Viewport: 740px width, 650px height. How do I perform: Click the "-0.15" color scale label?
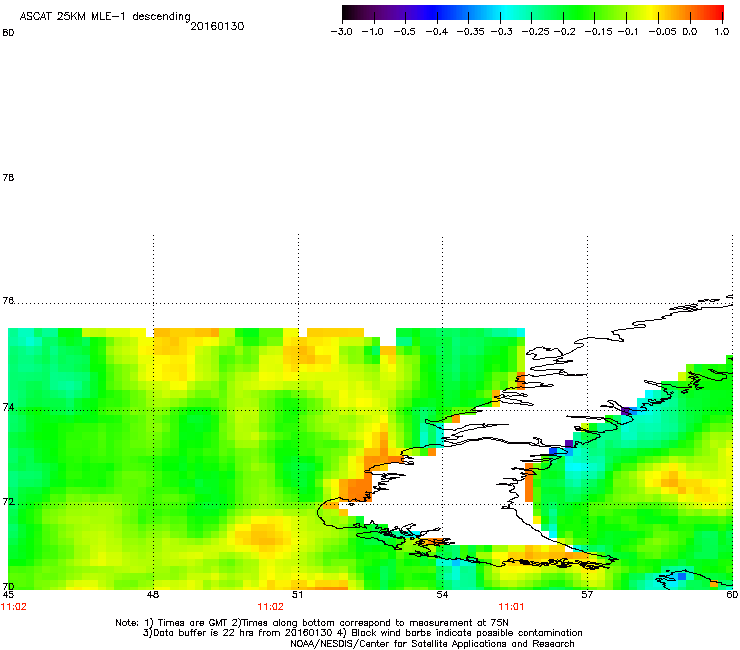click(598, 32)
